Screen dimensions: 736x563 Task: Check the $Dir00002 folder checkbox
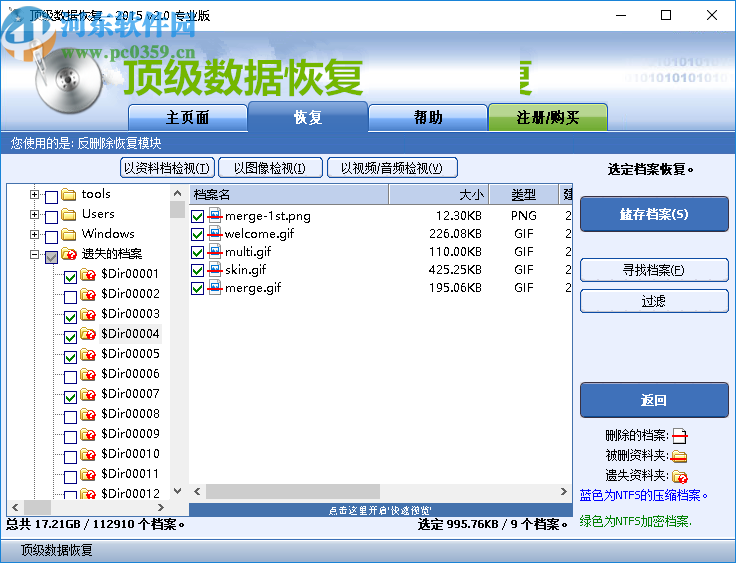70,297
